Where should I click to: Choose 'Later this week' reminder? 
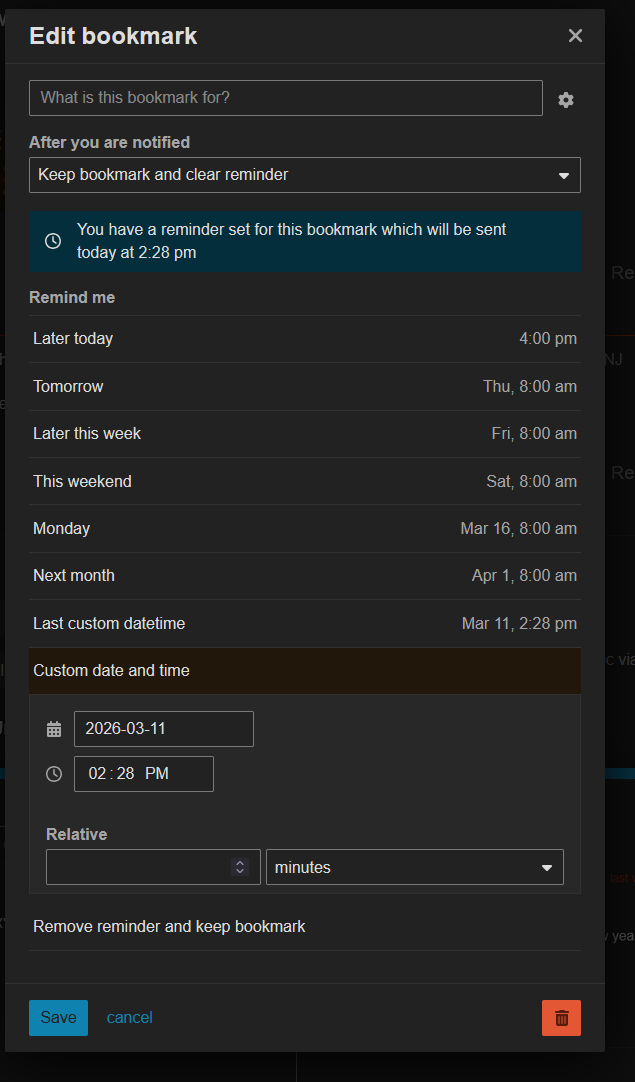(304, 434)
